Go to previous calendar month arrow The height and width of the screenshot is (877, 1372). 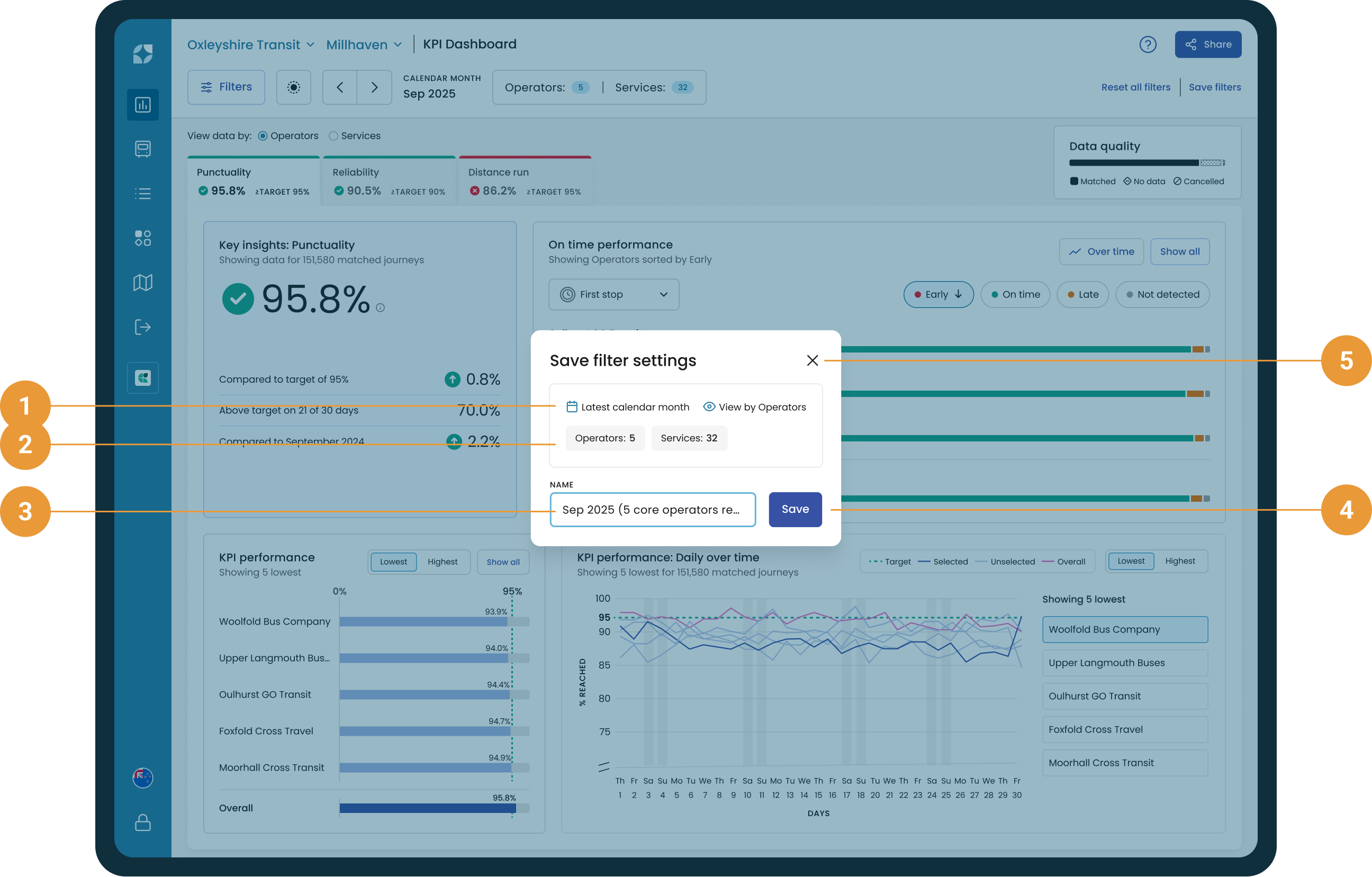coord(340,87)
